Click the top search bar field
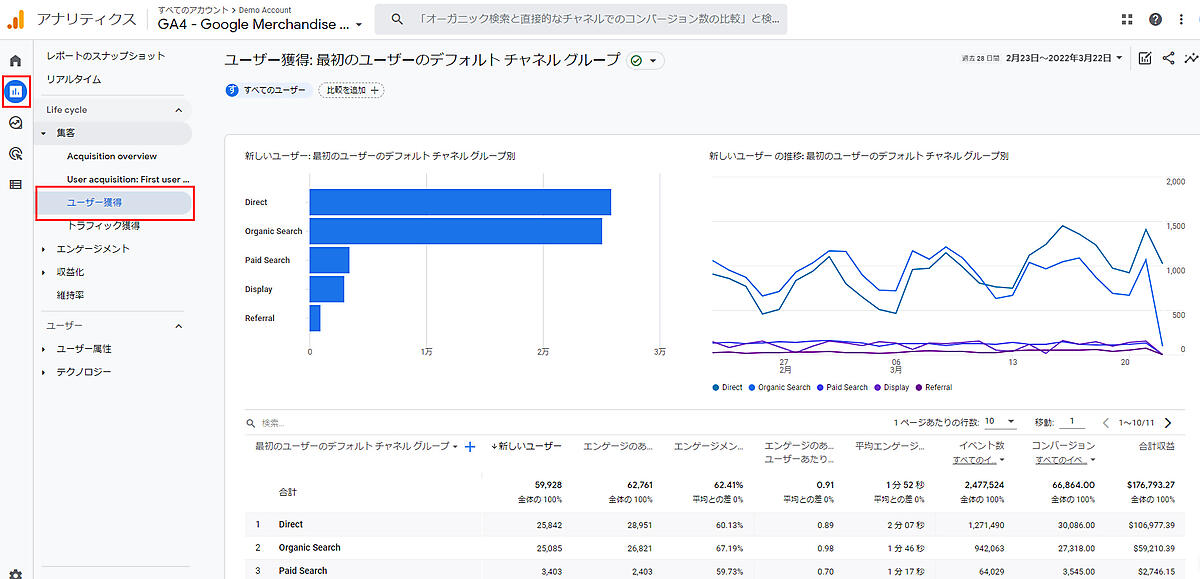1200x579 pixels. (x=580, y=19)
